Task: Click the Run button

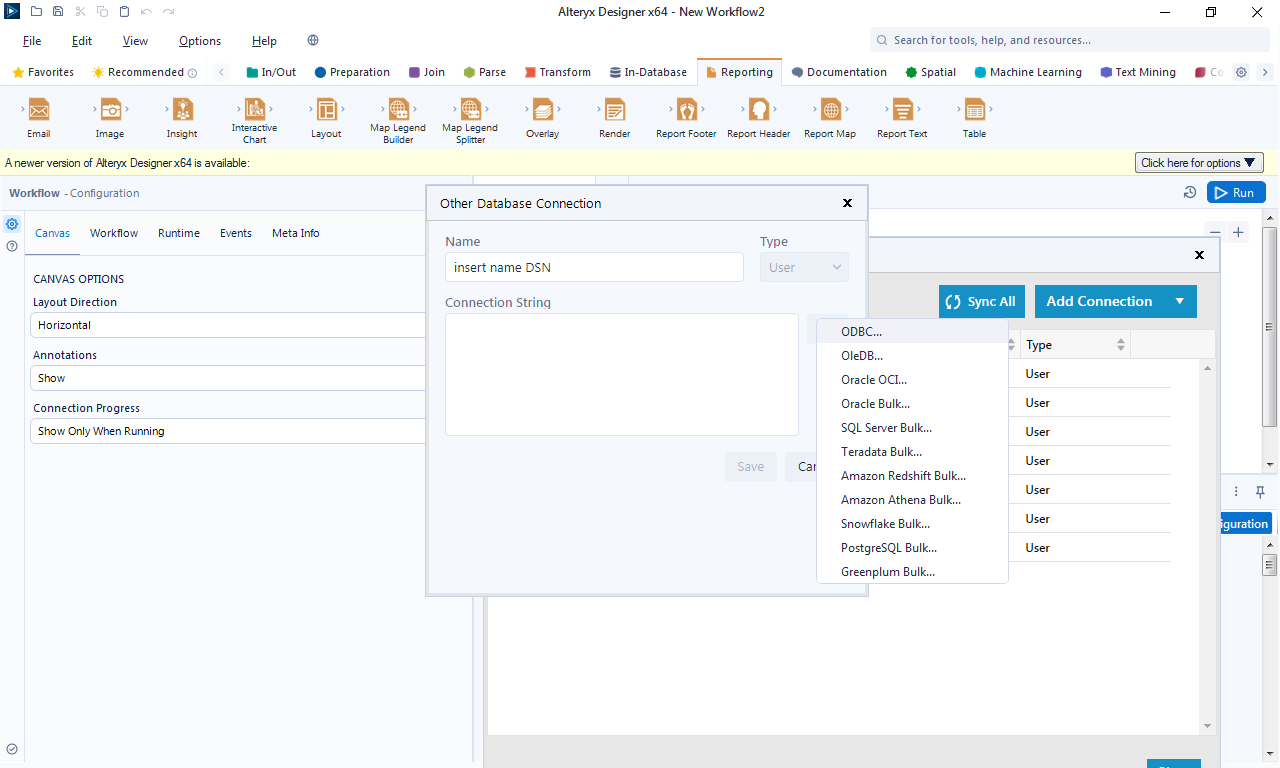Action: [1236, 192]
